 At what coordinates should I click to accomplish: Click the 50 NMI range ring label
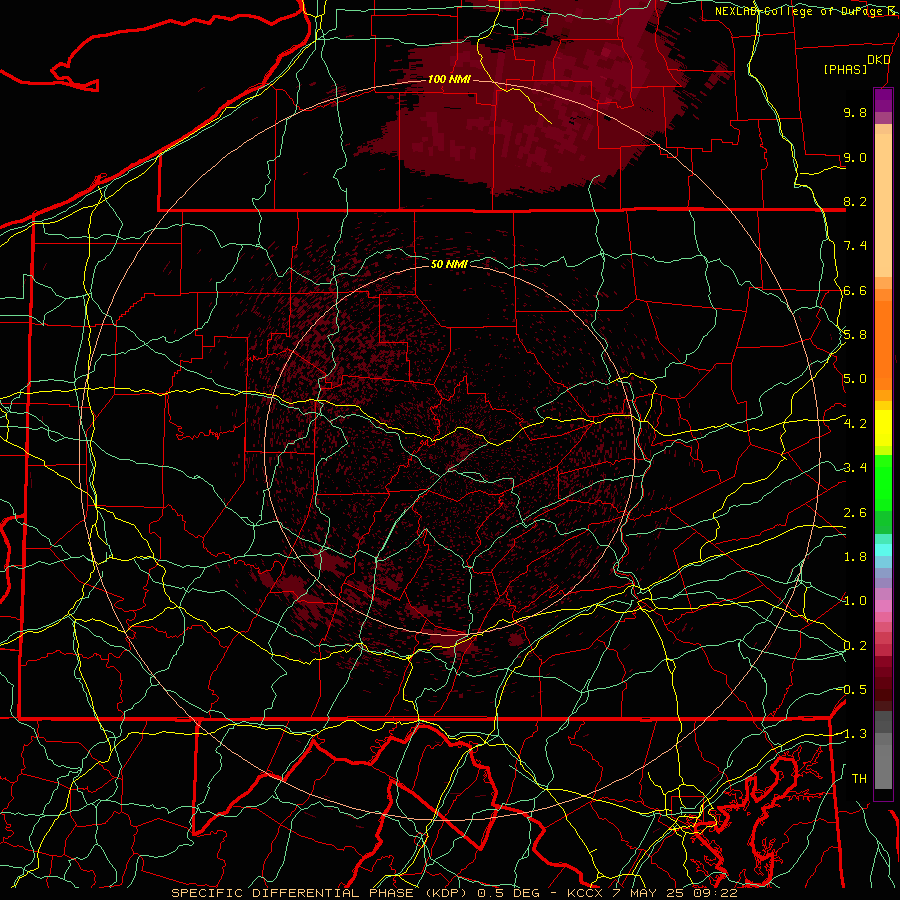(449, 264)
